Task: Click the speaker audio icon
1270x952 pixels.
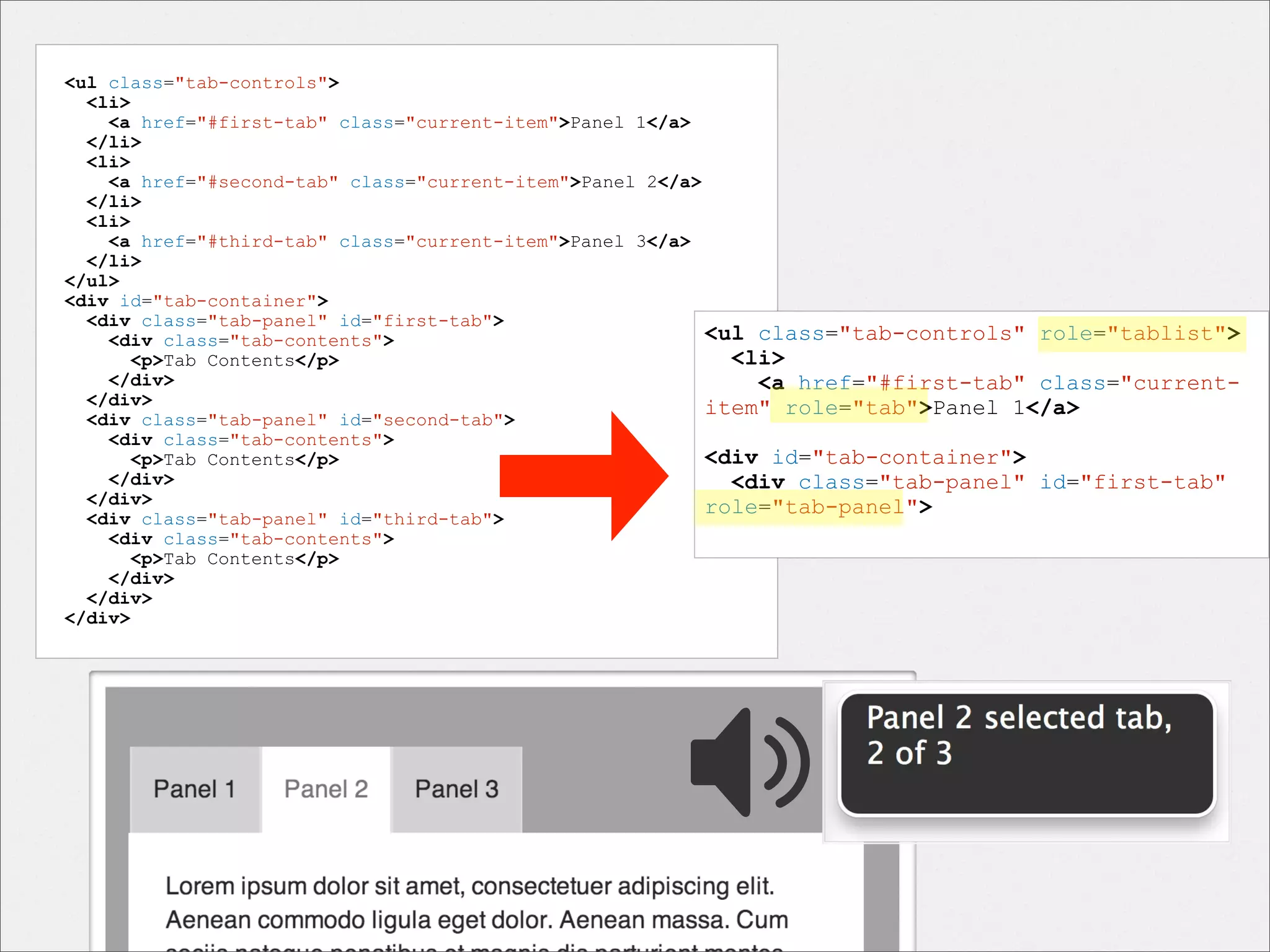Action: click(750, 762)
